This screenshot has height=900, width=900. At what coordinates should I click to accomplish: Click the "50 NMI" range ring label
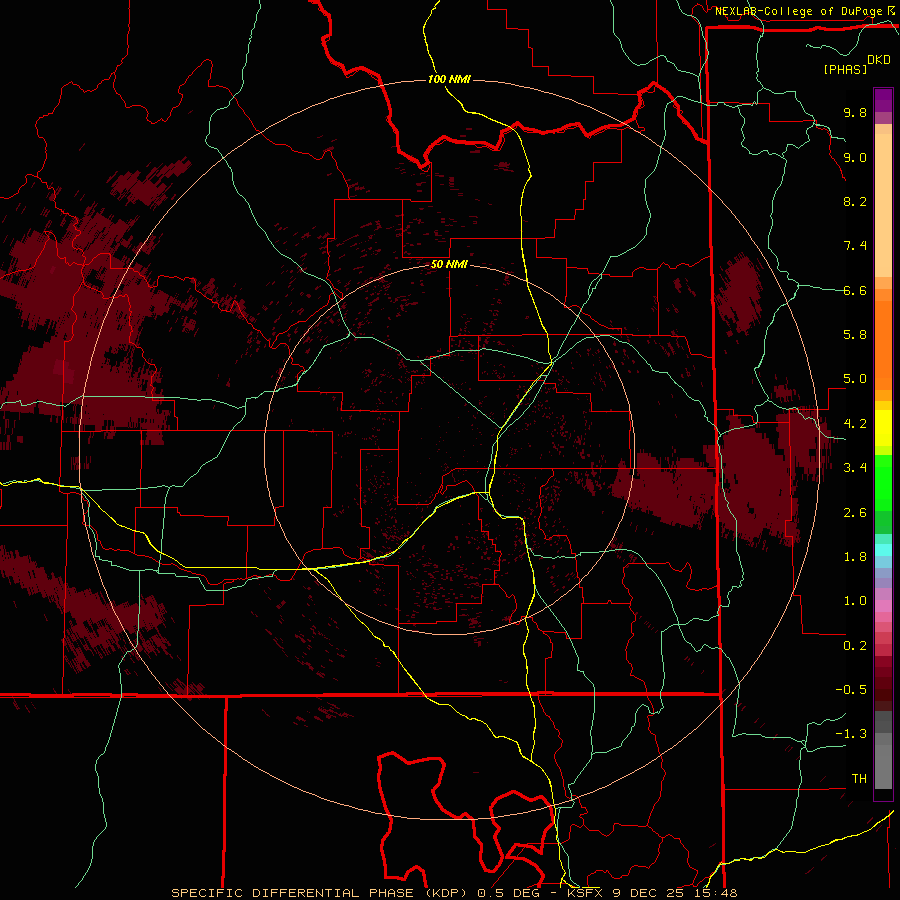tap(449, 264)
